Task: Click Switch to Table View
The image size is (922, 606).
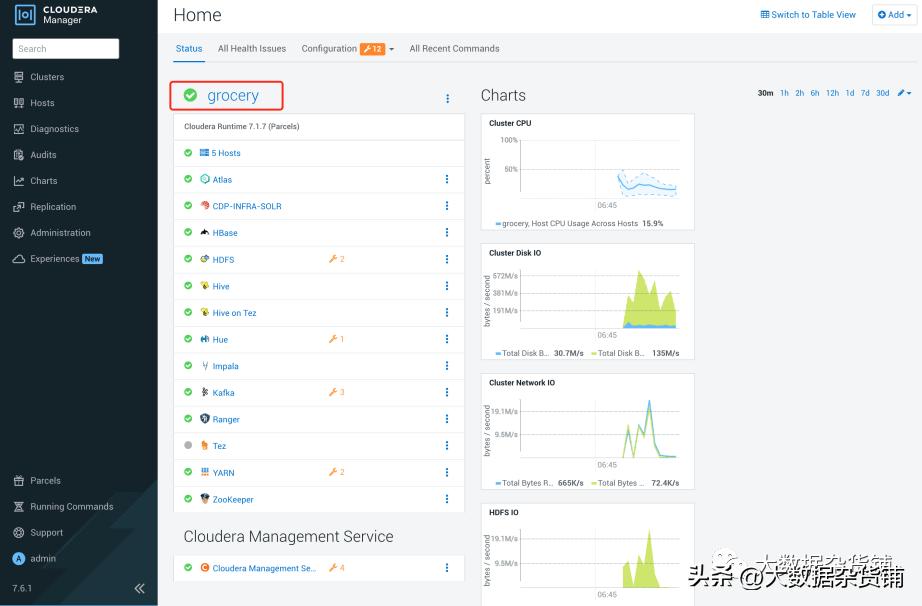Action: click(807, 14)
